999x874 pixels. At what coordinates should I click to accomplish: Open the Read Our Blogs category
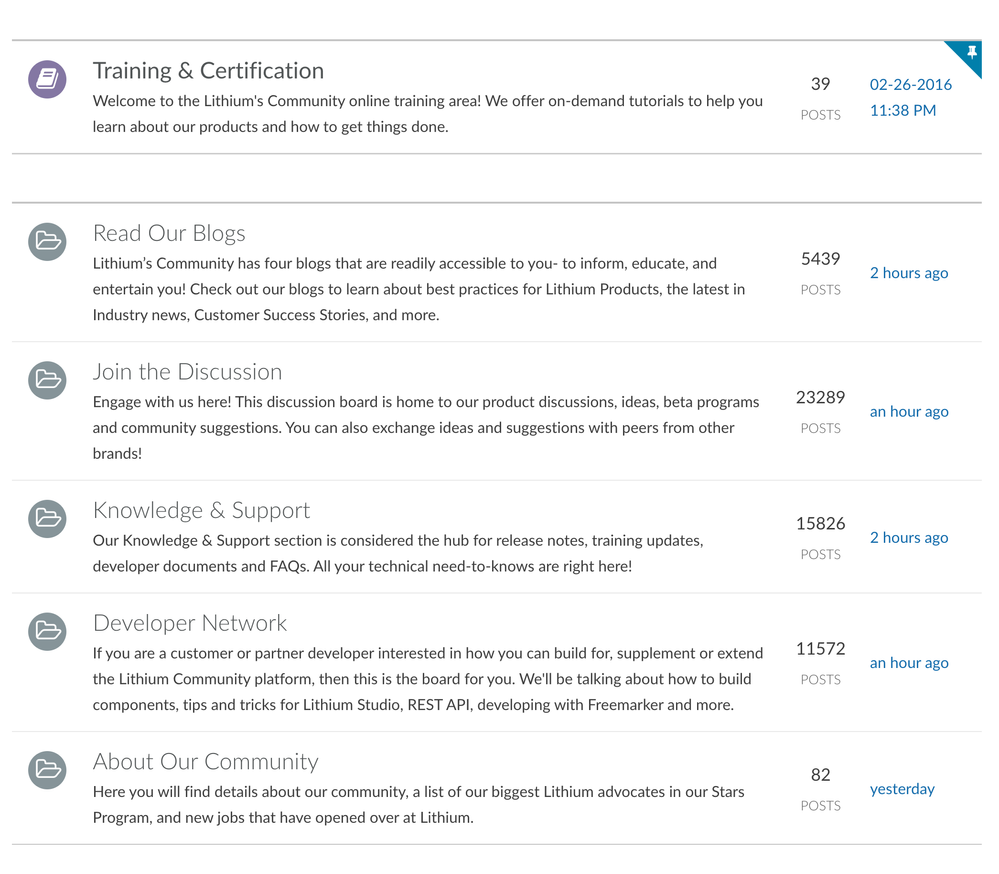click(169, 234)
